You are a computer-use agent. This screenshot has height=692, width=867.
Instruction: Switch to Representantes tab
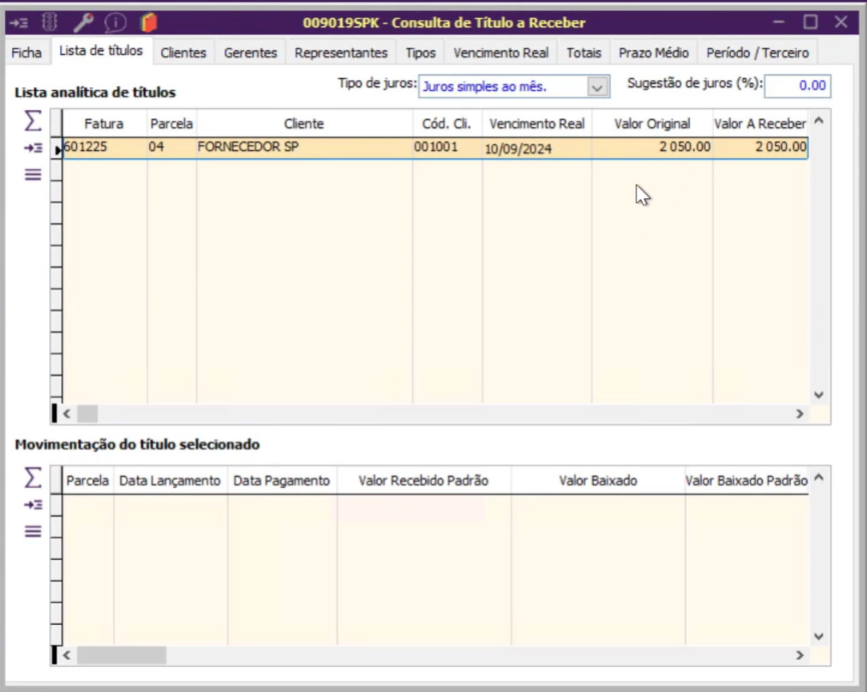[341, 53]
